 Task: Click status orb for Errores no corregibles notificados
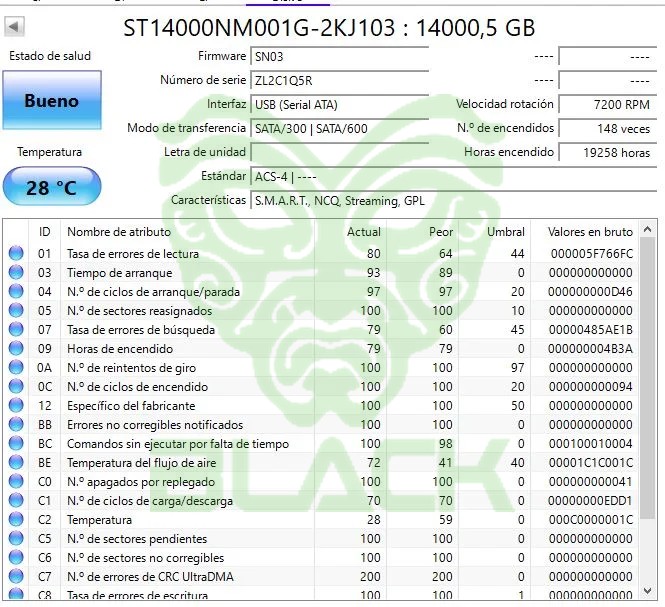(16, 425)
